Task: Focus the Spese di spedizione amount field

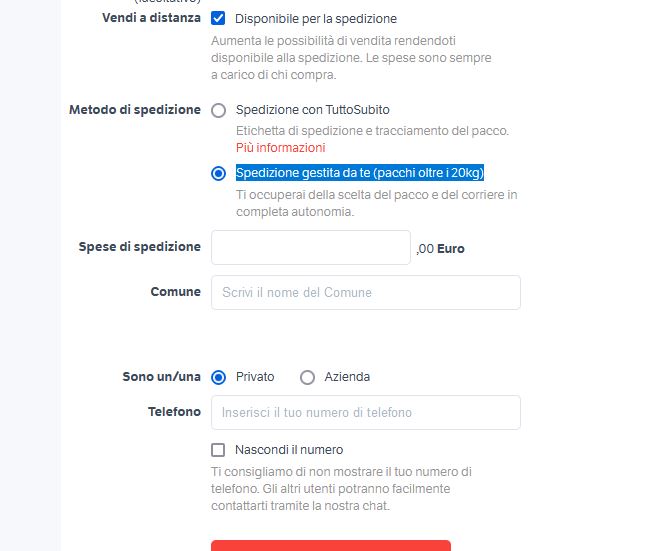Action: pyautogui.click(x=310, y=248)
